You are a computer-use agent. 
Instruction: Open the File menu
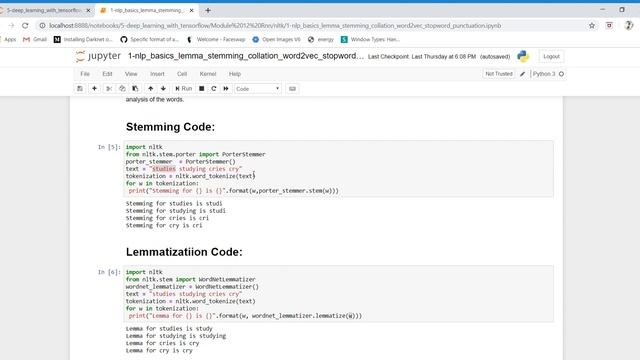(85, 74)
